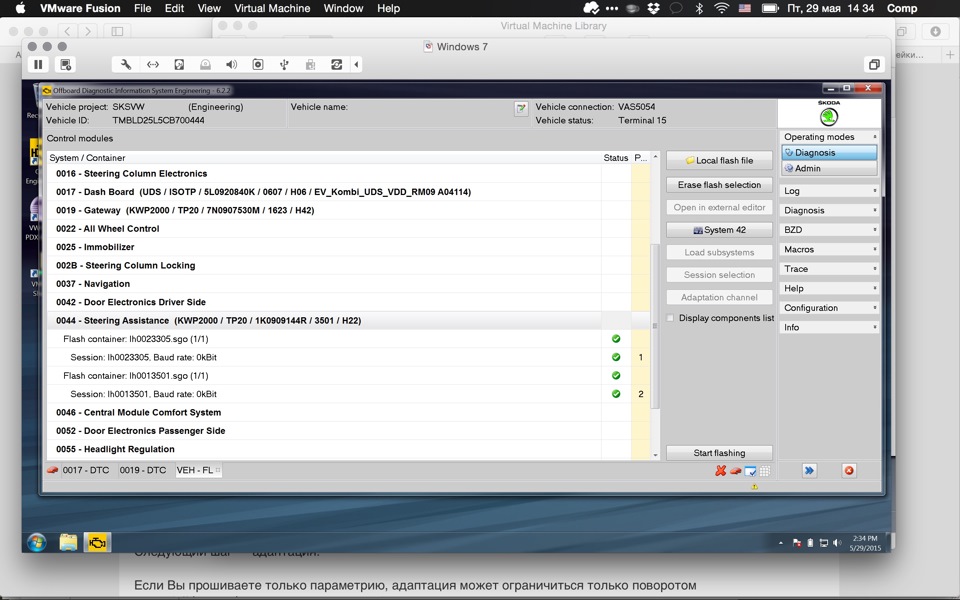The width and height of the screenshot is (960, 600).
Task: Open the VMware sound device icon
Action: click(x=231, y=64)
